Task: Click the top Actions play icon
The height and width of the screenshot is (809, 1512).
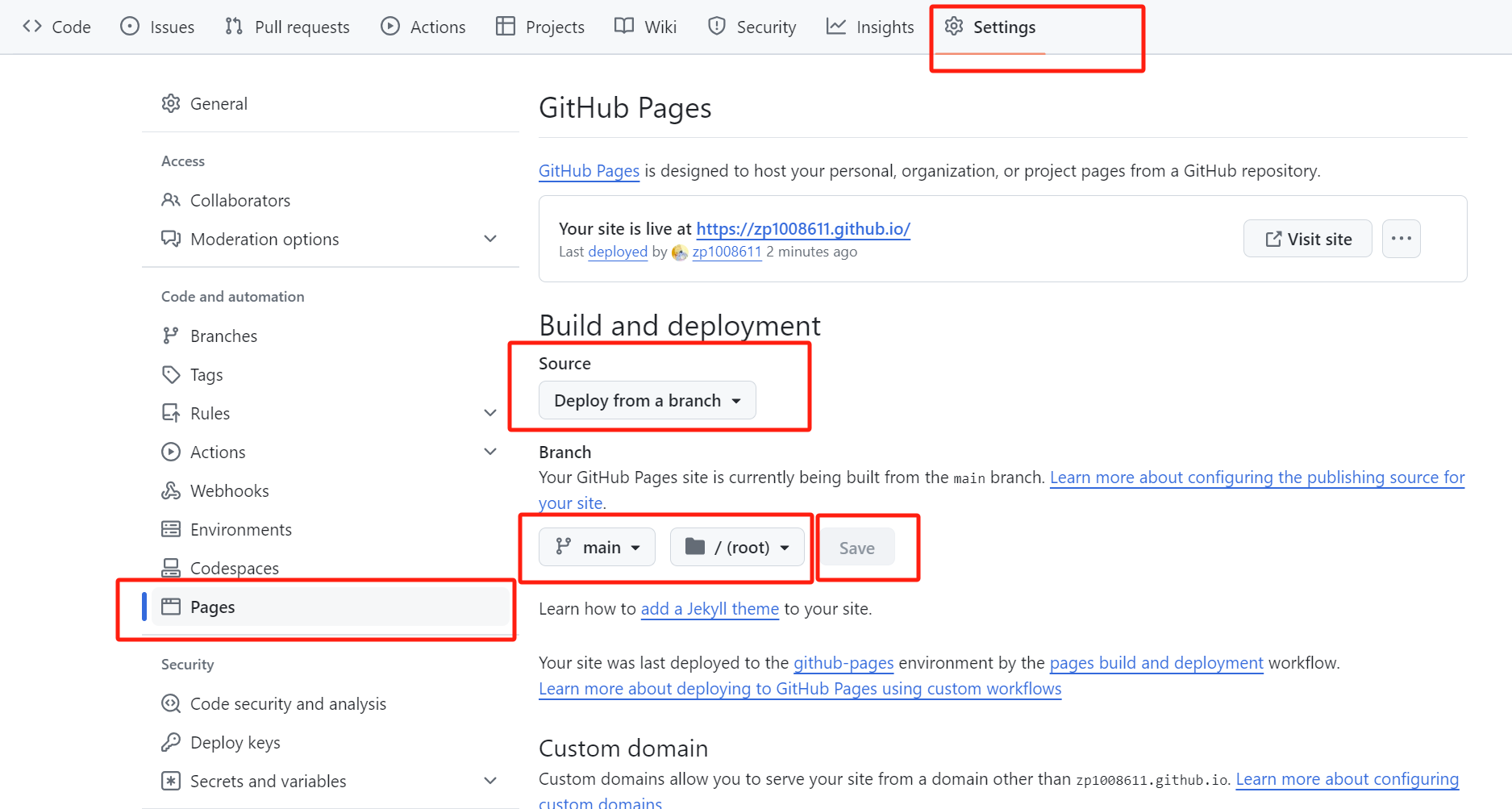Action: (390, 27)
